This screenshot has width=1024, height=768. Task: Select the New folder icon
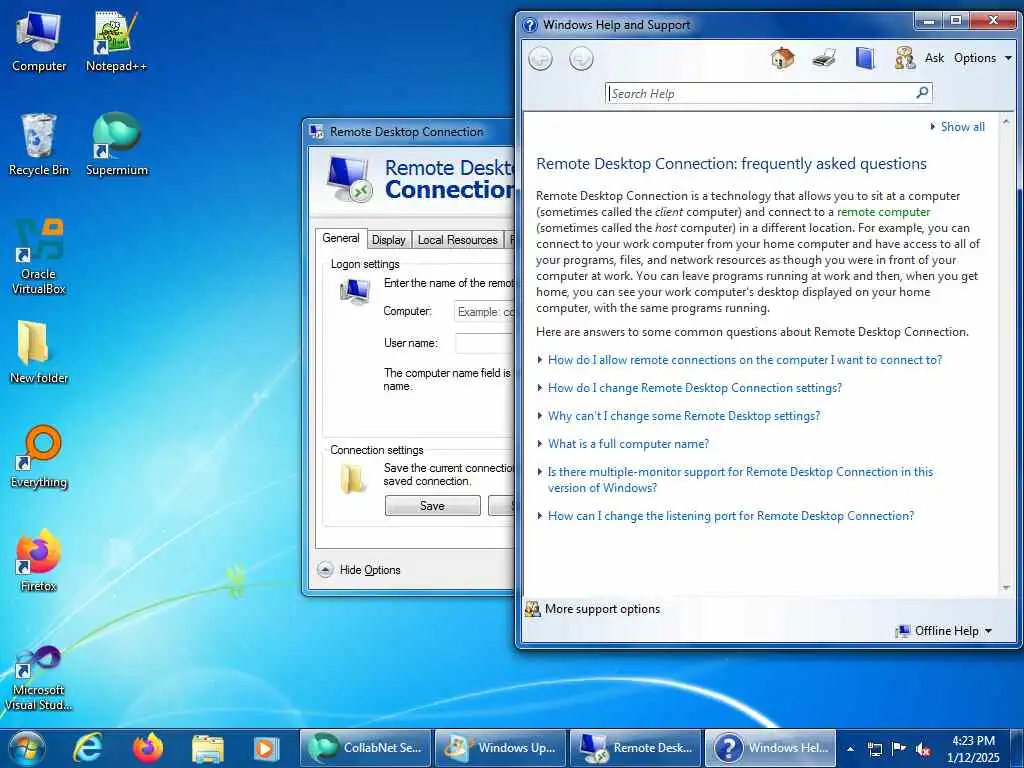pyautogui.click(x=39, y=353)
